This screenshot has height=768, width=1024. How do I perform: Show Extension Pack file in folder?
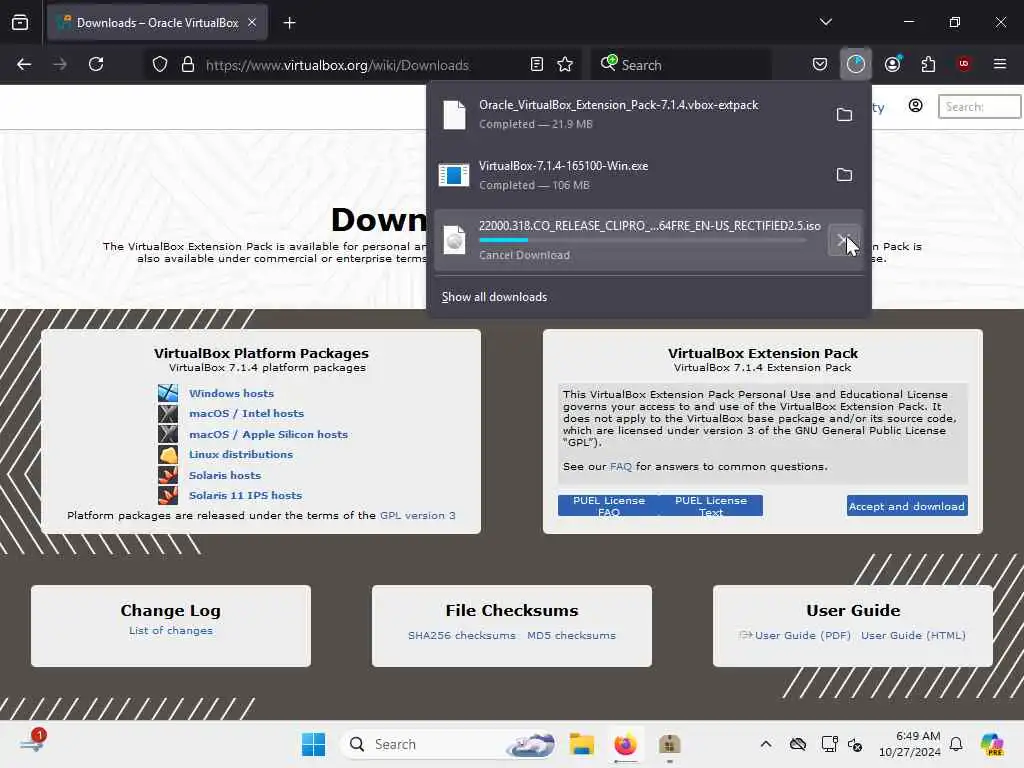tap(844, 115)
